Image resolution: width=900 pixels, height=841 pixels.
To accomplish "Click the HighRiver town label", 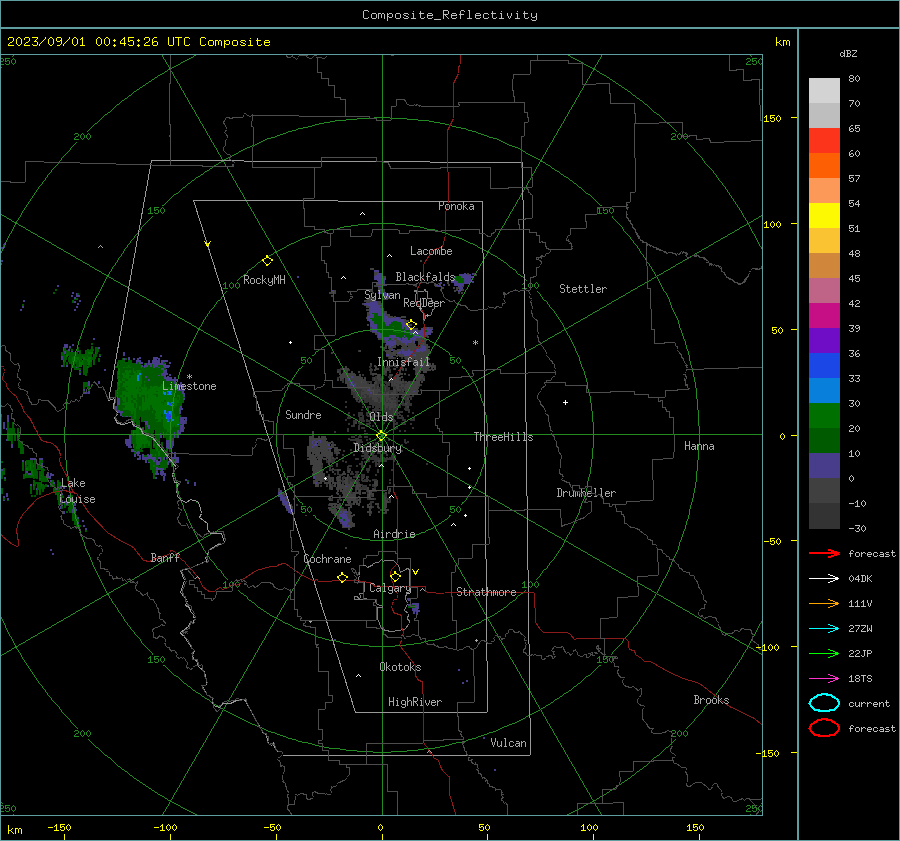I will point(414,702).
